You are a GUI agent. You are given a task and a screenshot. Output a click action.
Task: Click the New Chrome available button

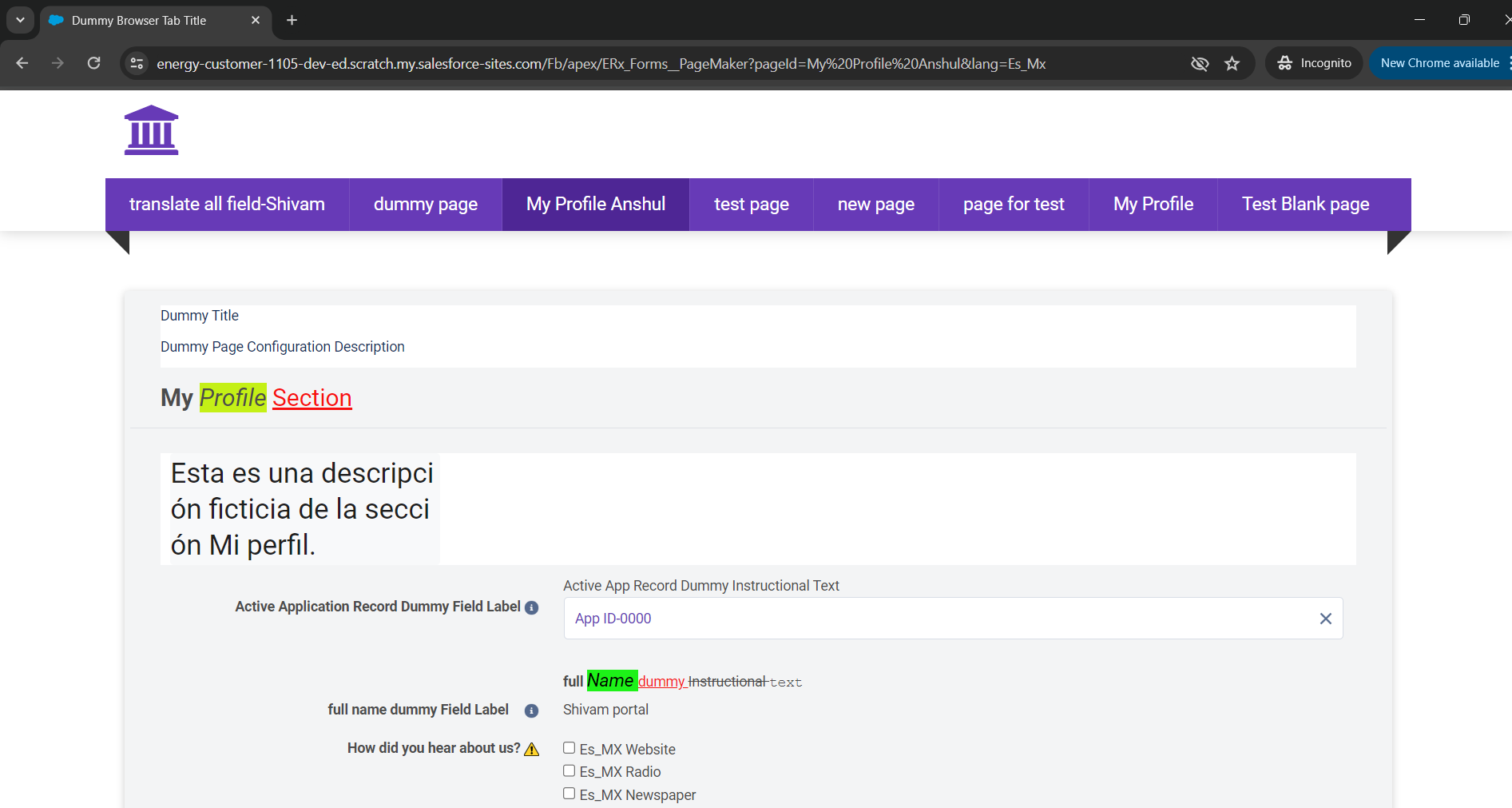click(x=1439, y=63)
